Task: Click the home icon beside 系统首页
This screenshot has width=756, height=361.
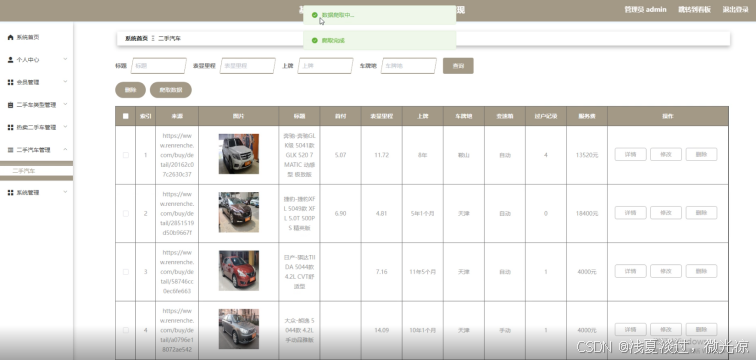Action: click(10, 37)
